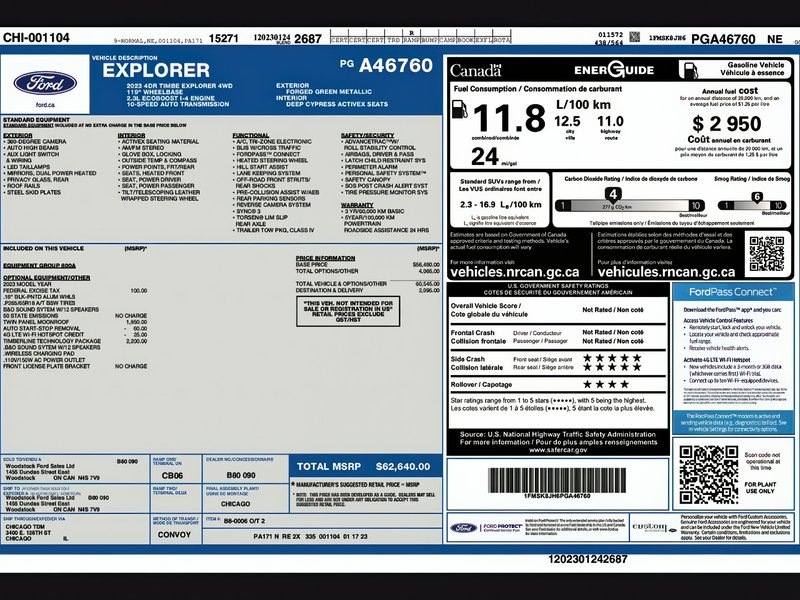800x600 pixels.
Task: Click the Canada wordmark logo
Action: pyautogui.click(x=476, y=70)
